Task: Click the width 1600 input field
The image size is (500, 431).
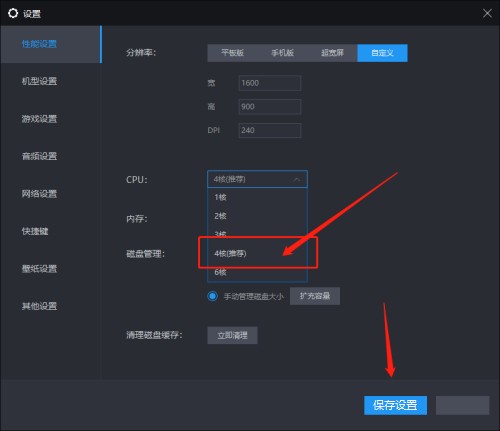Action: click(x=270, y=83)
